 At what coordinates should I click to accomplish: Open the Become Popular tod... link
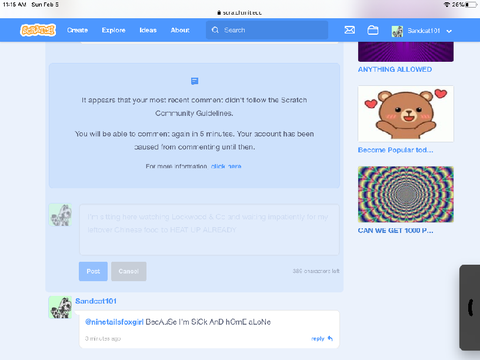tap(396, 150)
